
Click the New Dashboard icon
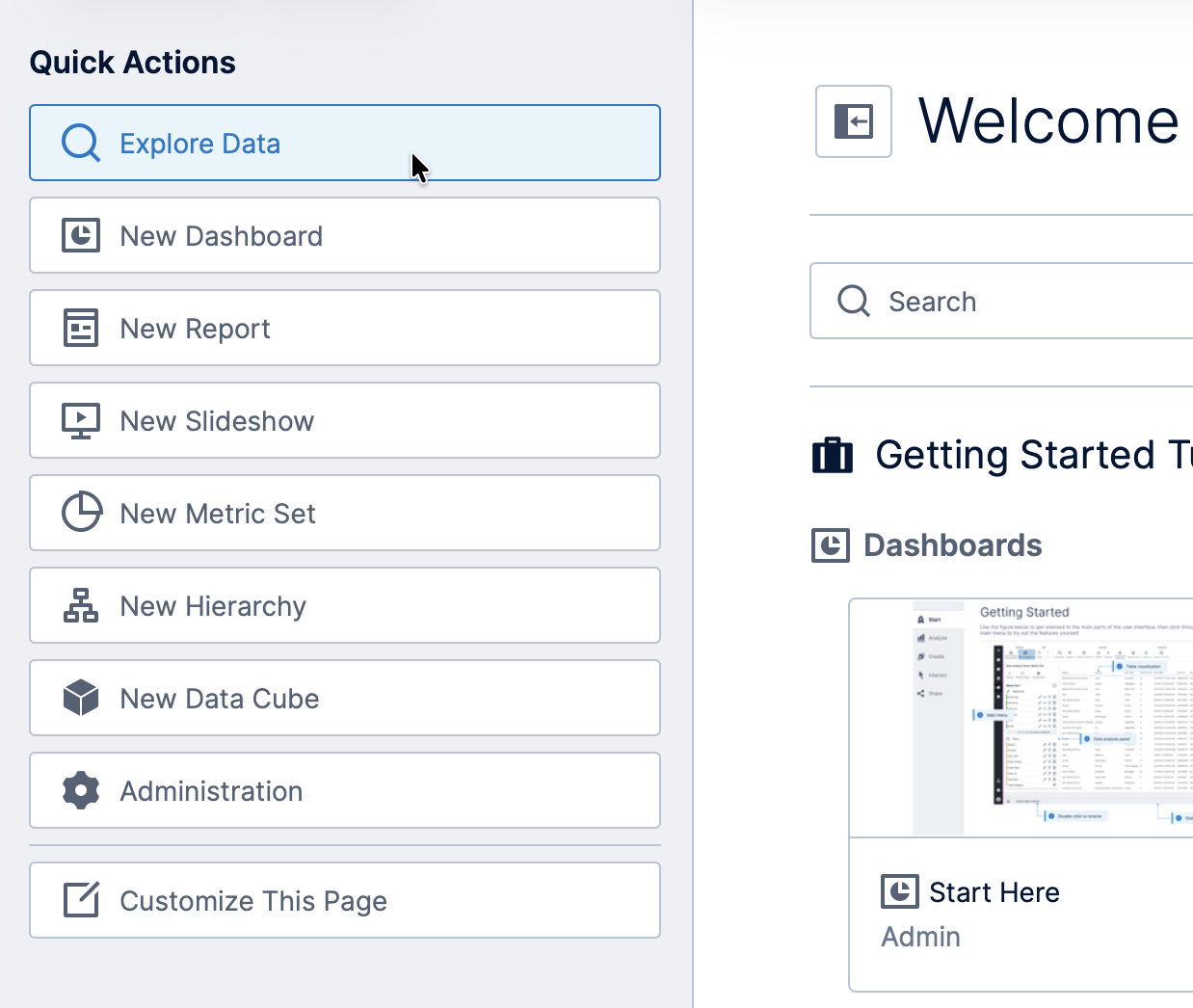coord(81,235)
